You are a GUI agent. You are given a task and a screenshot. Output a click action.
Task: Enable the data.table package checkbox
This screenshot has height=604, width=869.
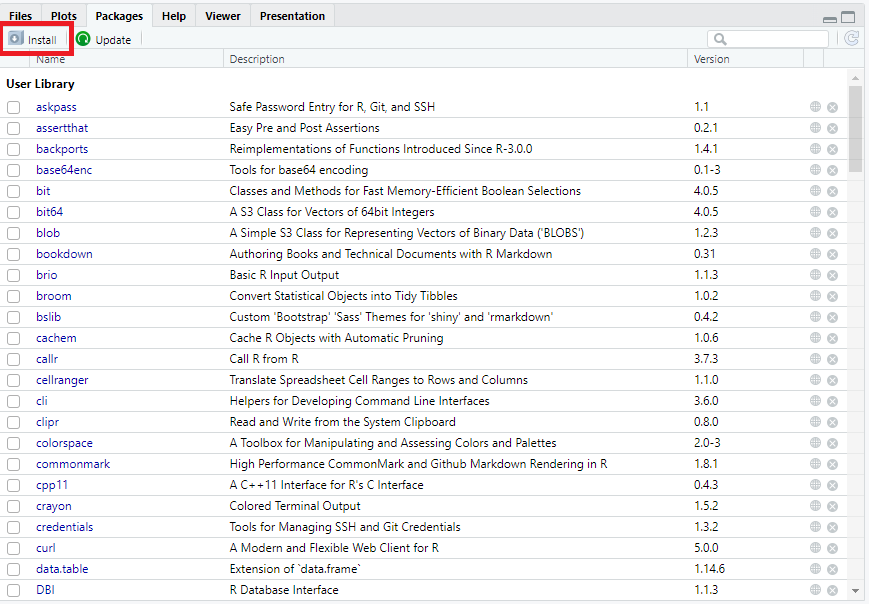(14, 569)
